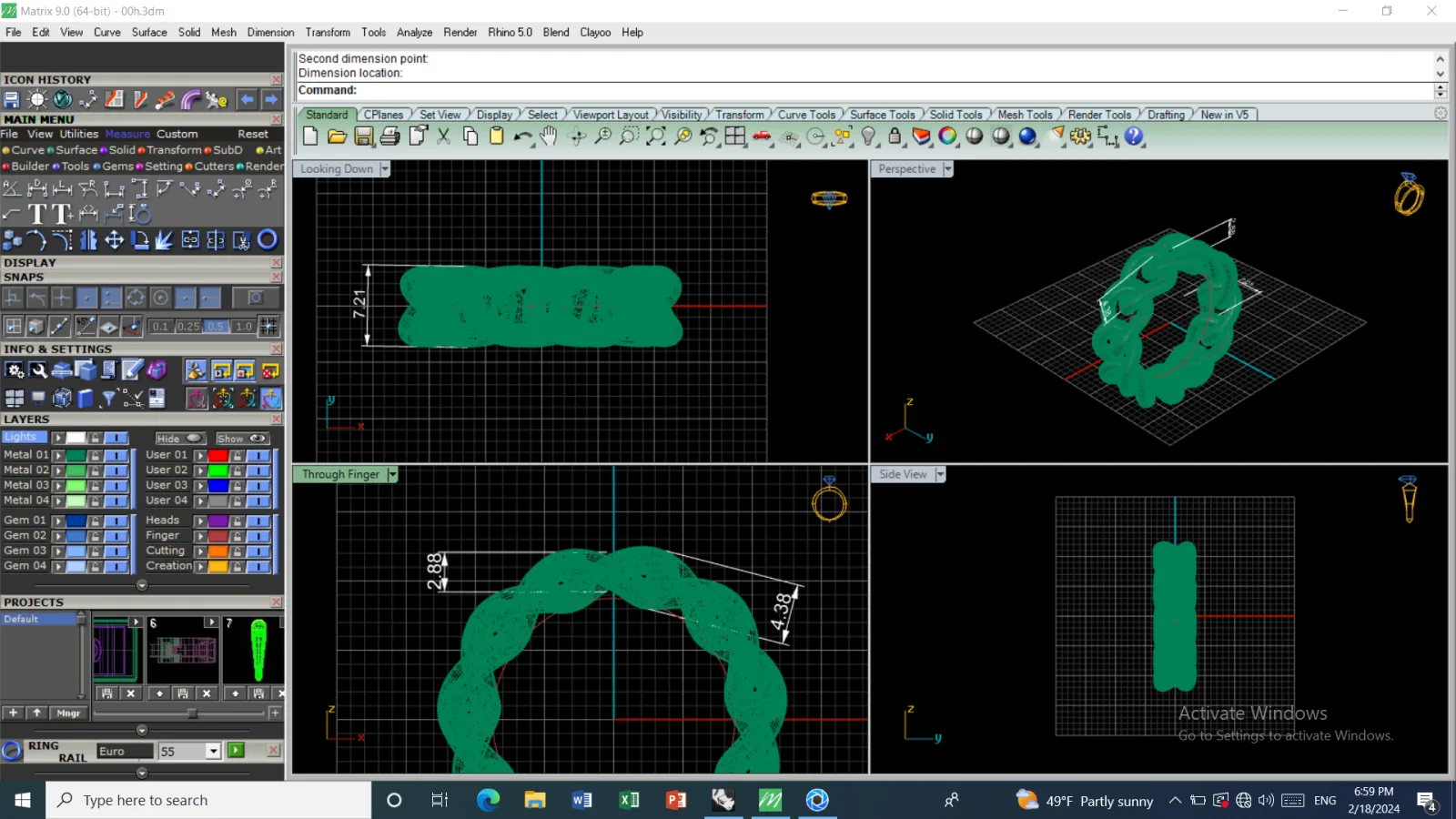Switch to the Mesh Tools tab
Screen dimensions: 1456x819
click(x=1025, y=115)
